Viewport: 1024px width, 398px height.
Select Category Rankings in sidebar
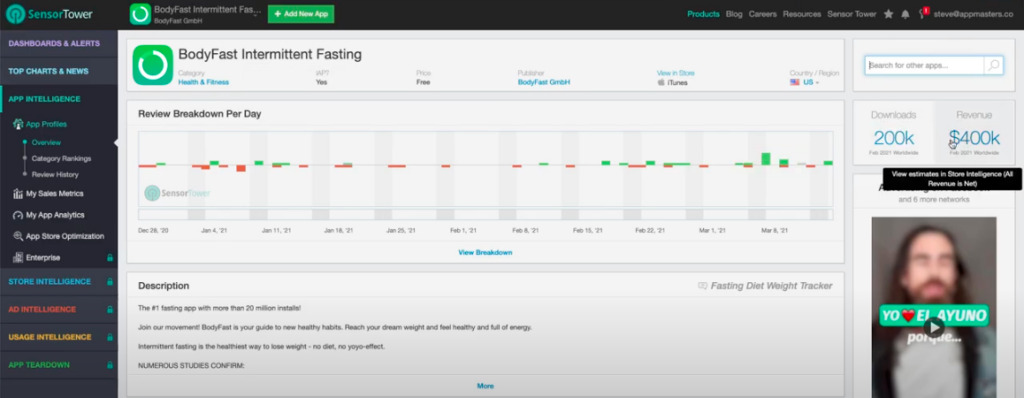click(x=61, y=159)
